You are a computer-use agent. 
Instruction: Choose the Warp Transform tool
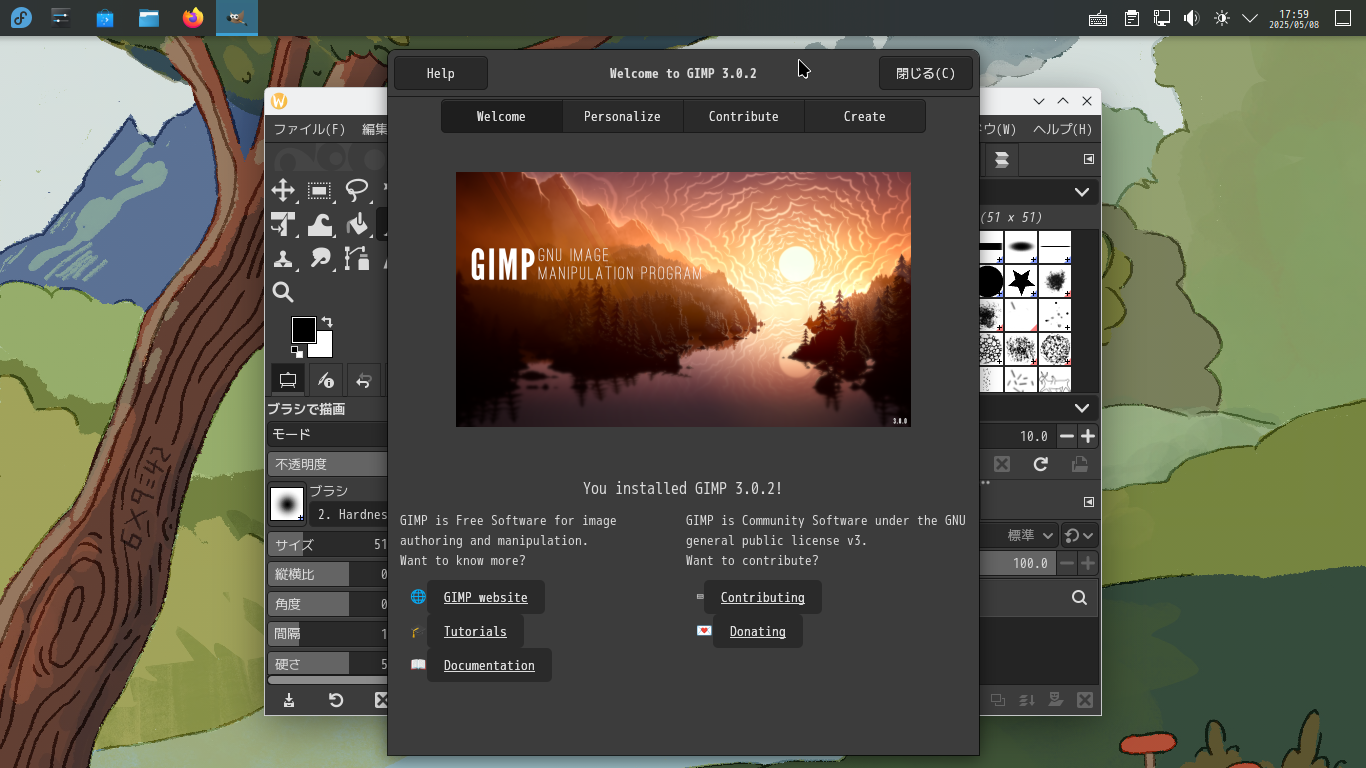320,225
